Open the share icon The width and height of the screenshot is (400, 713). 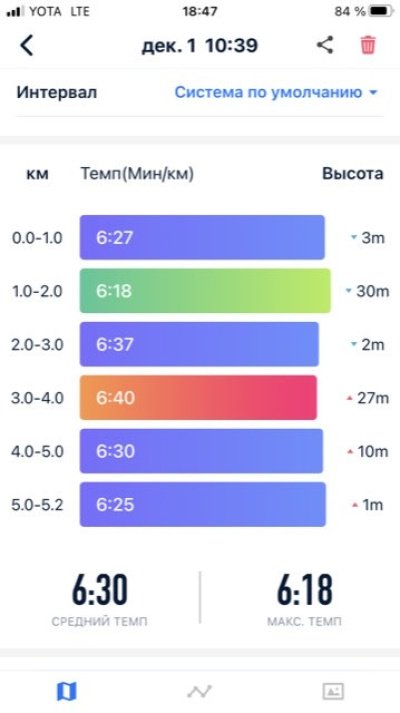(x=325, y=45)
